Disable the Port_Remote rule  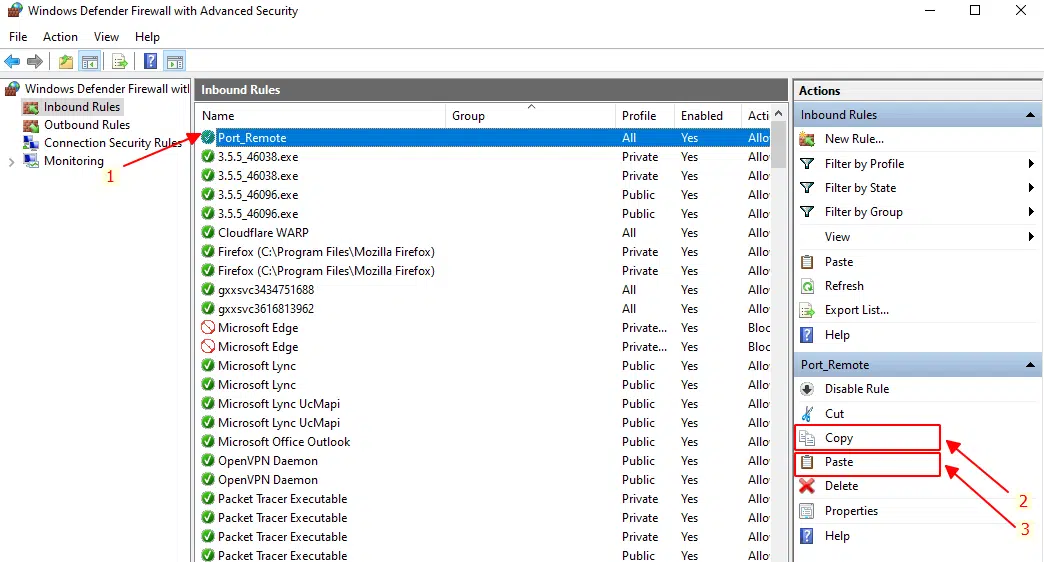(x=856, y=389)
